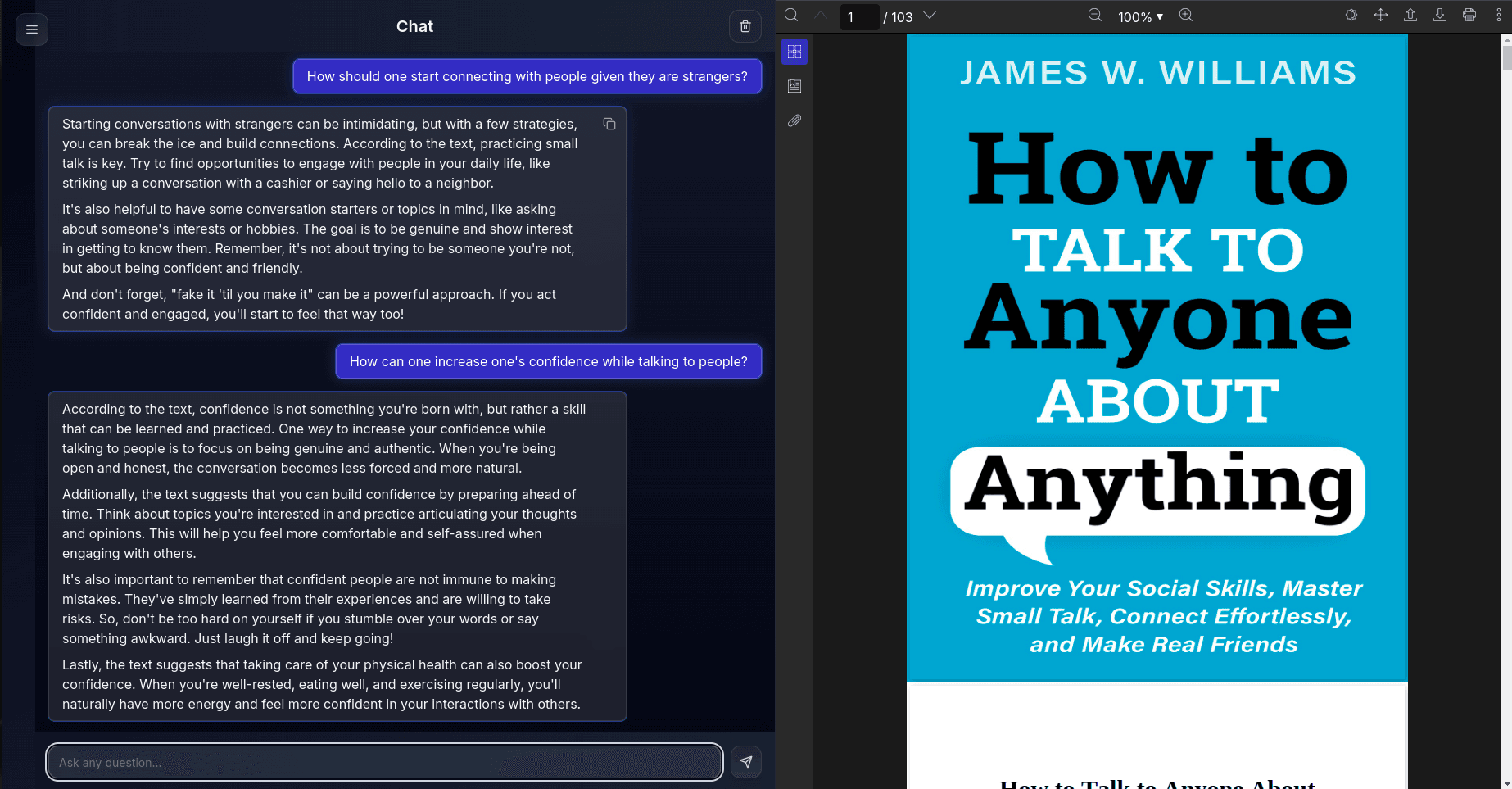Show bookmarks panel in PDF sidebar
This screenshot has height=789, width=1512.
[x=794, y=86]
